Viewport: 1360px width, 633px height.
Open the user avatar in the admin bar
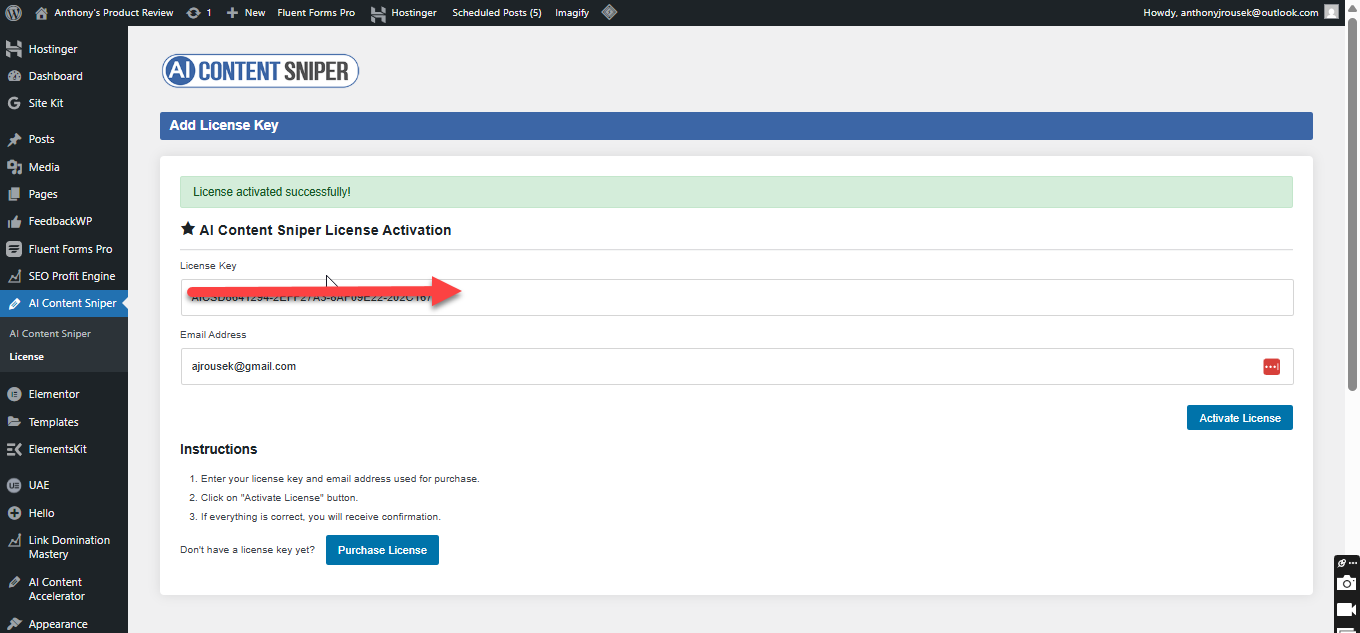[1331, 13]
